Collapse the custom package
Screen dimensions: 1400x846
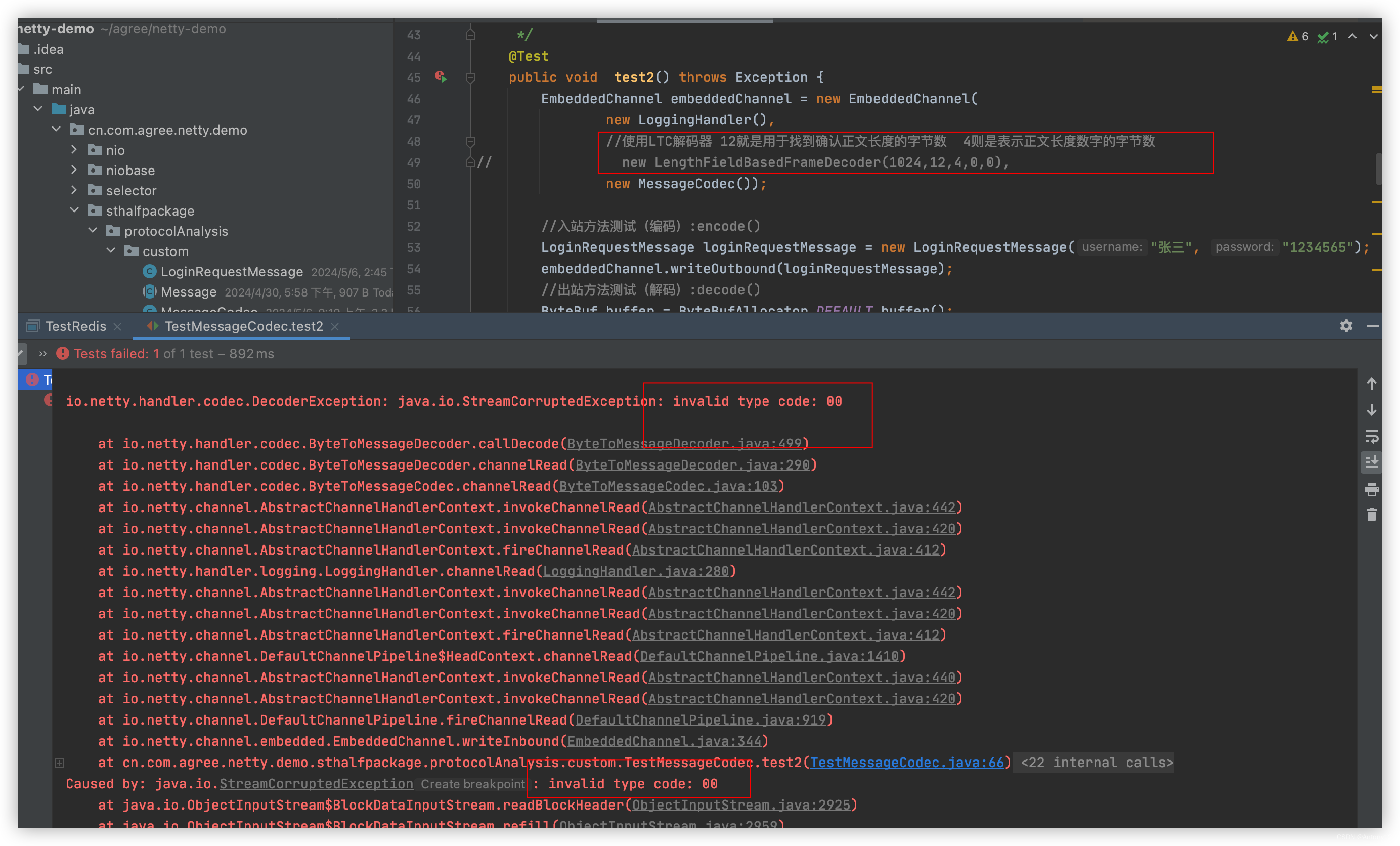[111, 251]
